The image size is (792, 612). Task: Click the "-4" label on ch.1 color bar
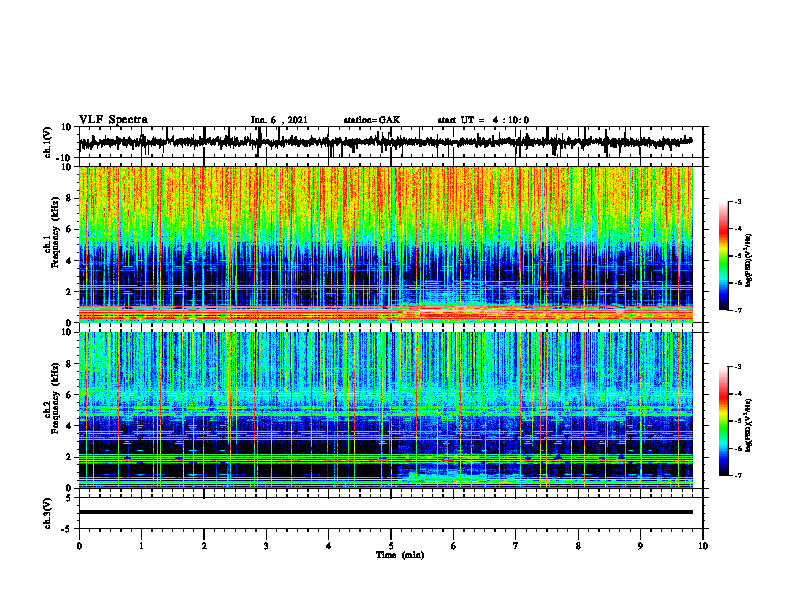(x=738, y=229)
